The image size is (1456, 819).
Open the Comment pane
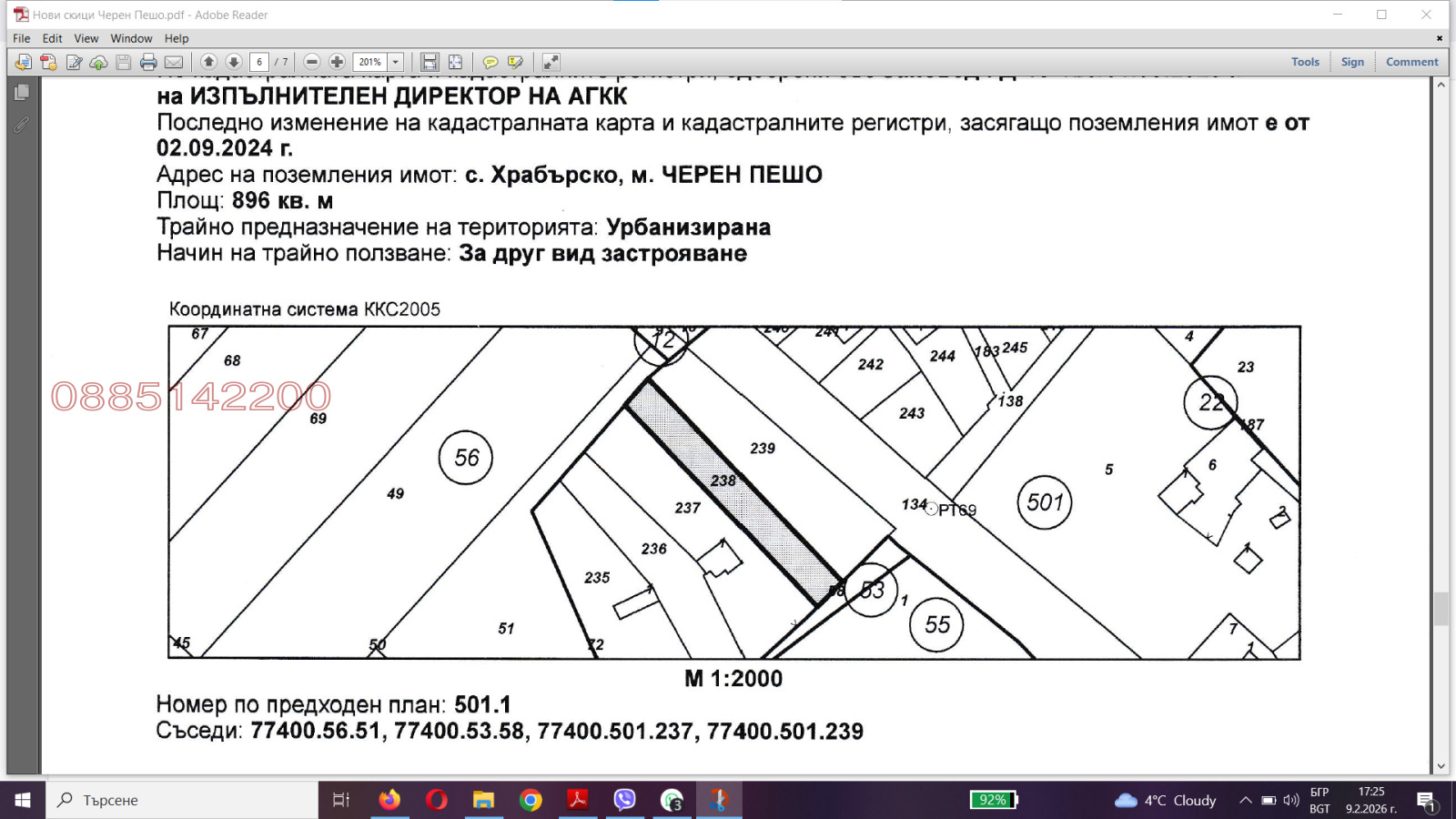[1411, 62]
